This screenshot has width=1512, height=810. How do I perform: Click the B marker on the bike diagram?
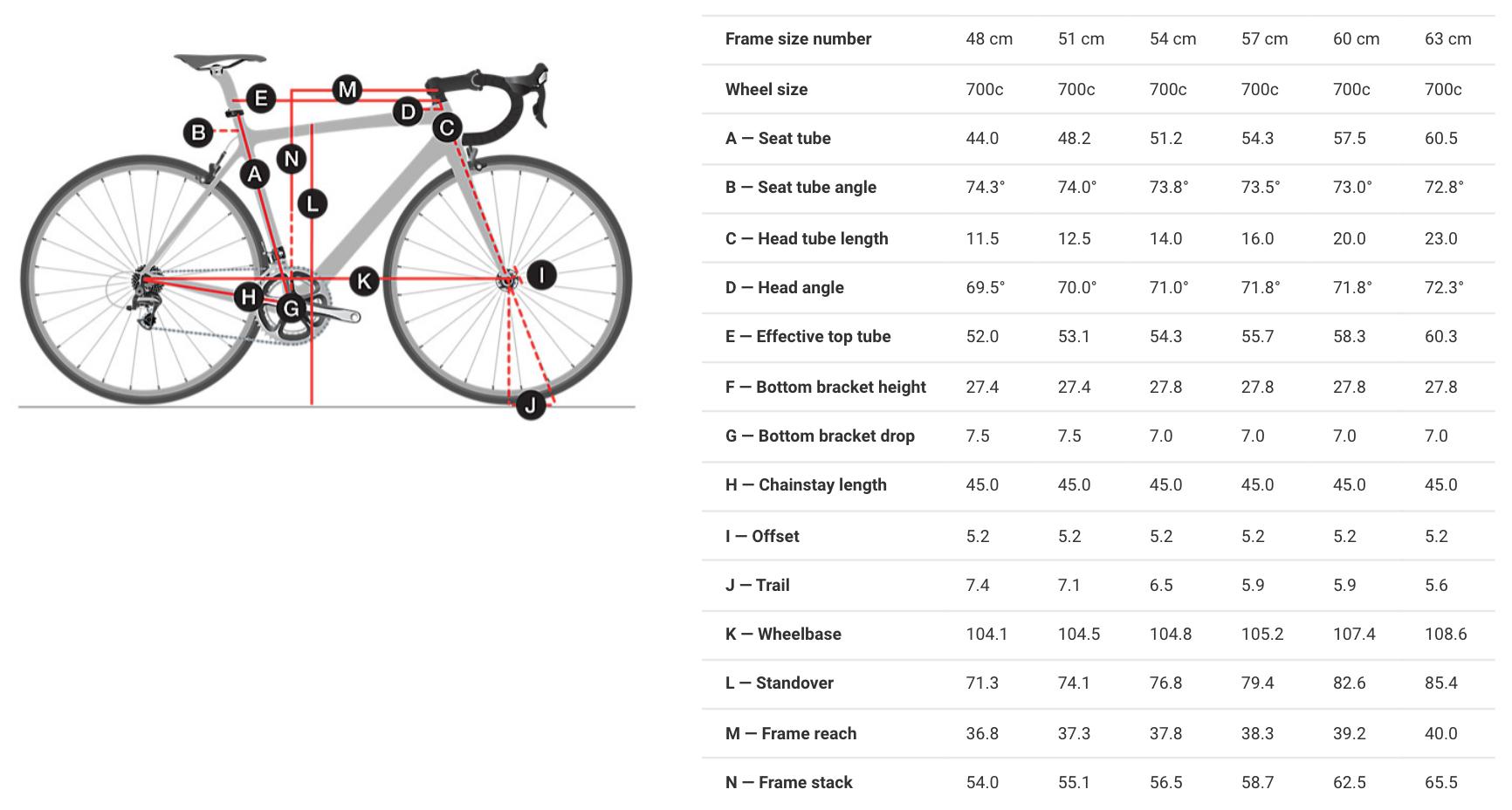pos(199,133)
